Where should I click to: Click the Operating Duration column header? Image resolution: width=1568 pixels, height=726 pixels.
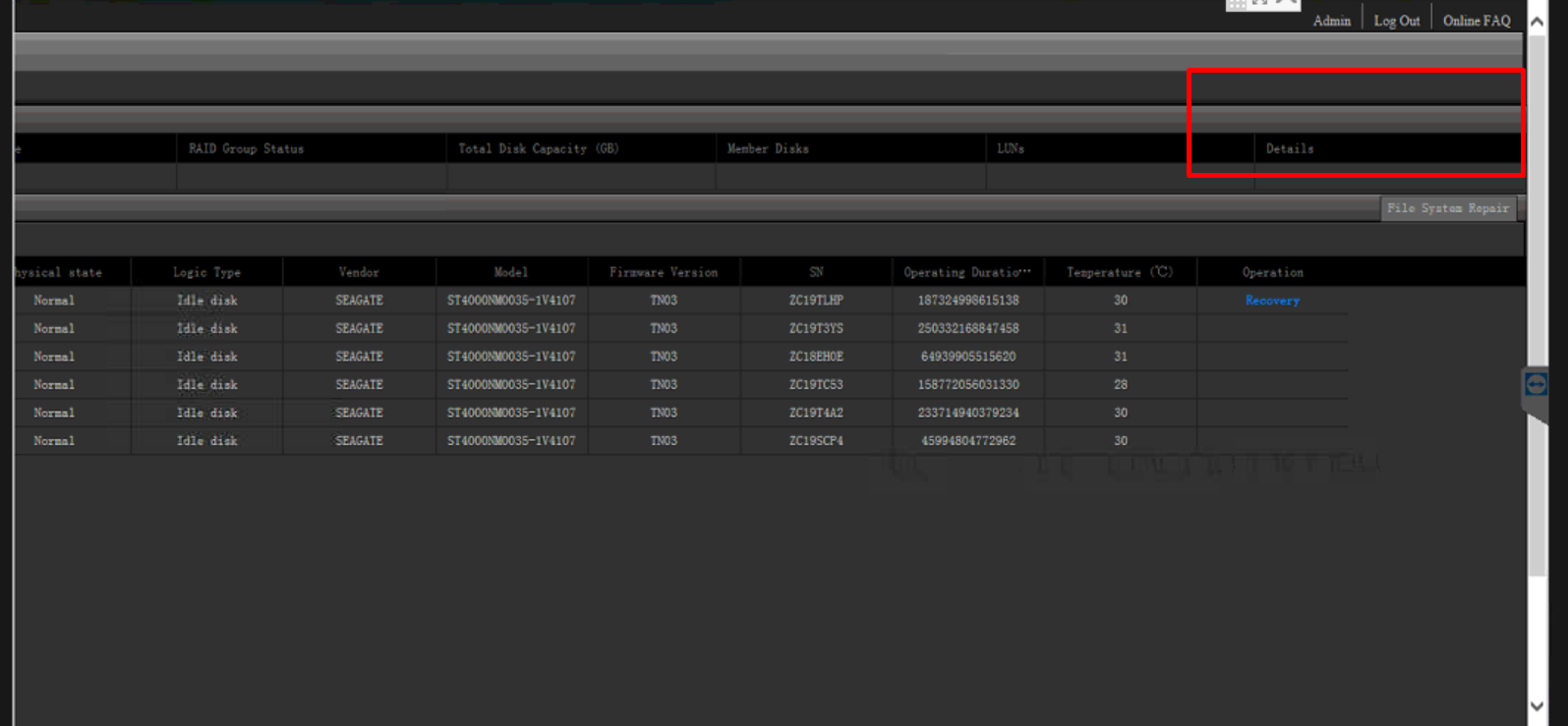point(967,272)
